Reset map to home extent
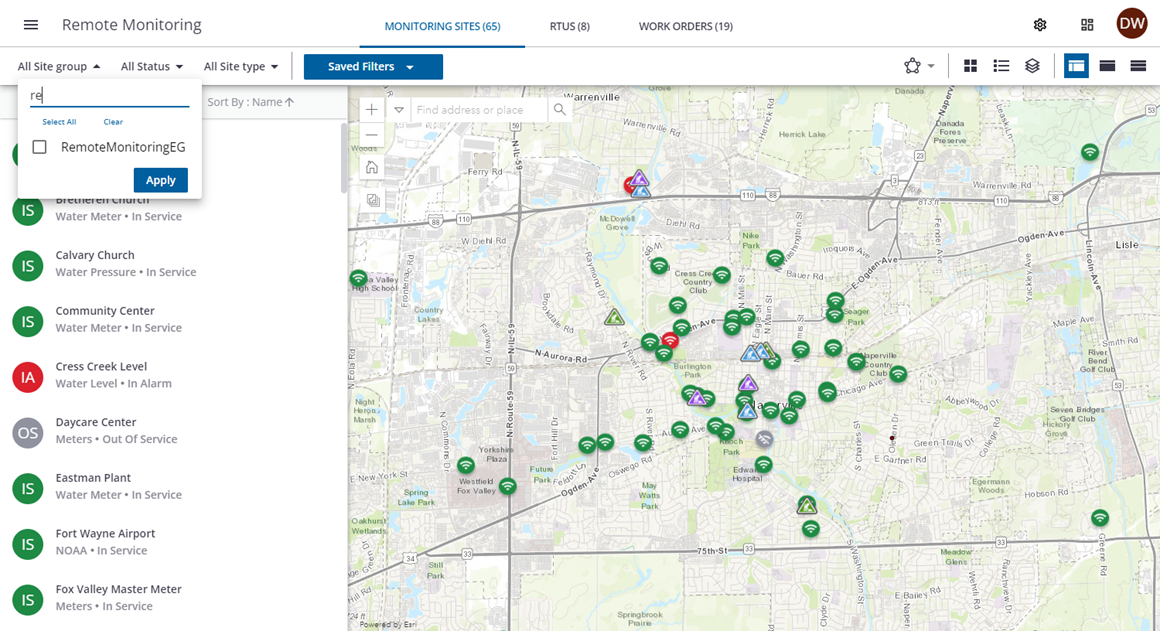Image resolution: width=1160 pixels, height=631 pixels. (x=372, y=167)
